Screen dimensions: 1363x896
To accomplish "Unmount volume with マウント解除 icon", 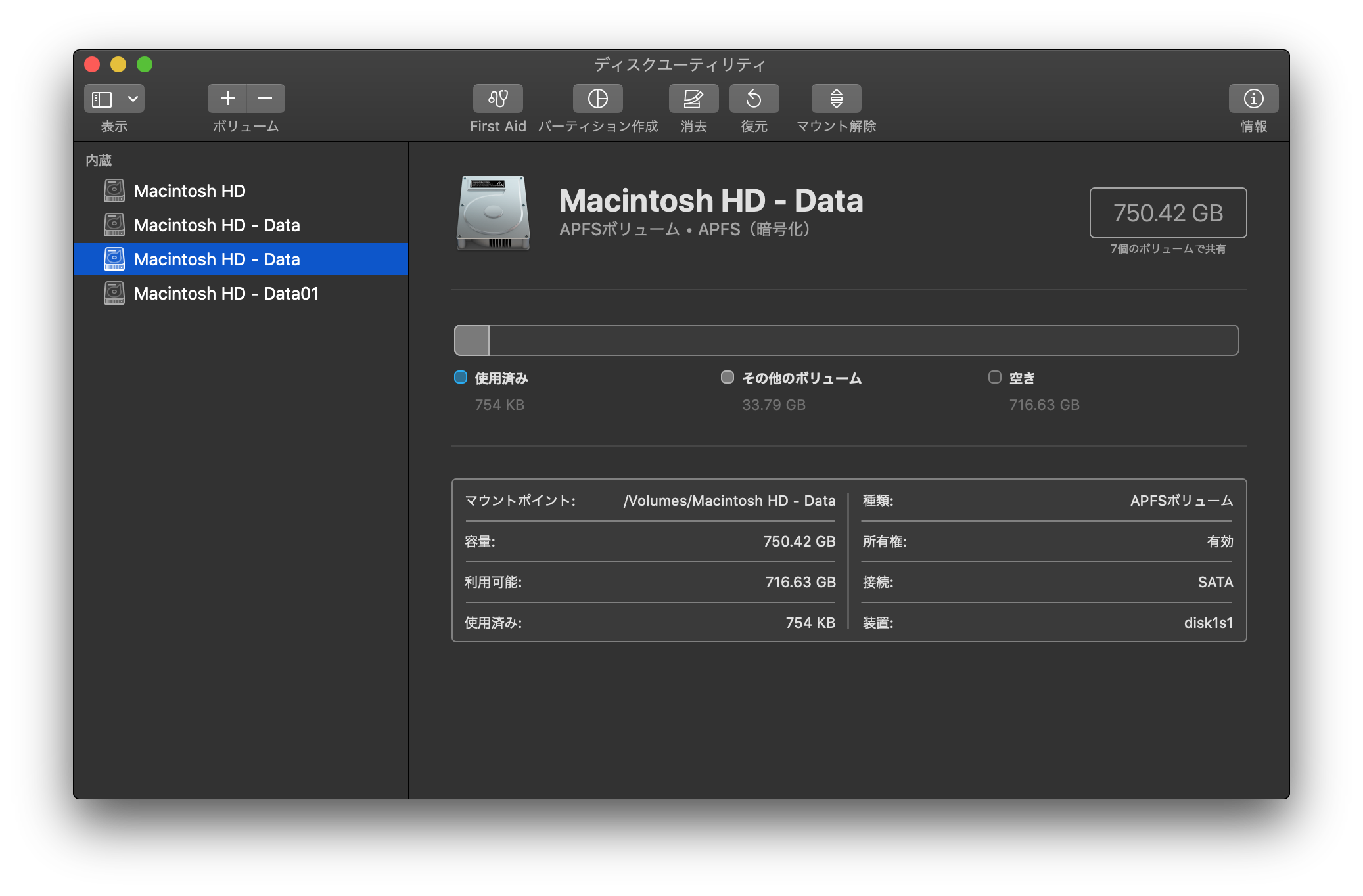I will [x=836, y=99].
